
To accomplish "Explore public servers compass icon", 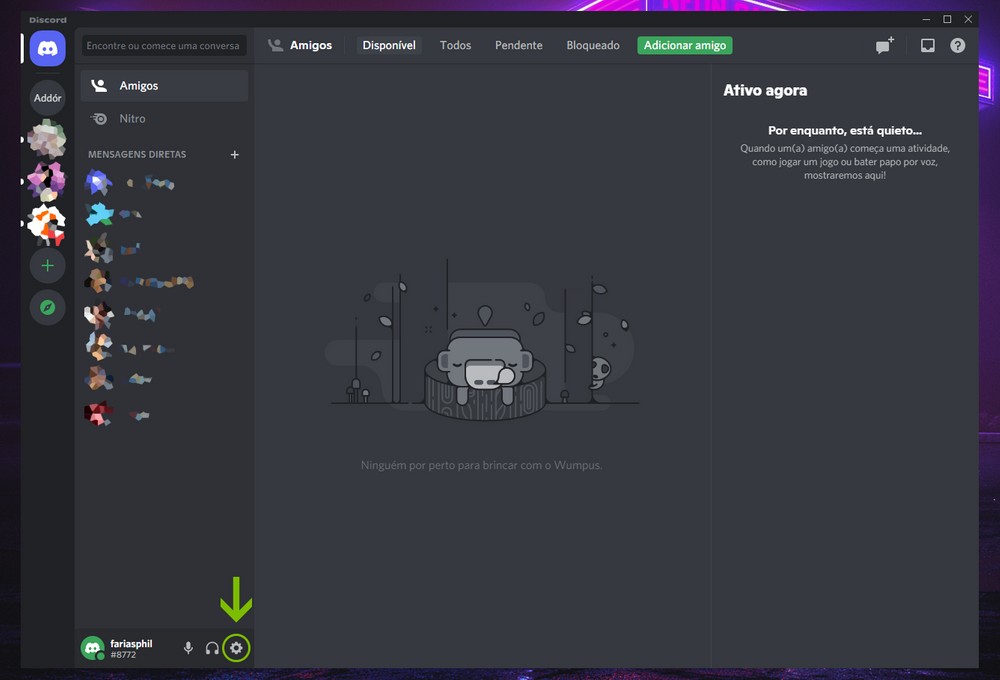I will click(47, 307).
